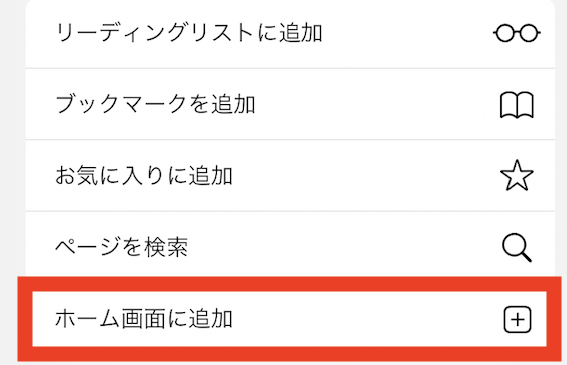The image size is (567, 365).
Task: Tap the ホーム画面に追加 text label
Action: 144,319
